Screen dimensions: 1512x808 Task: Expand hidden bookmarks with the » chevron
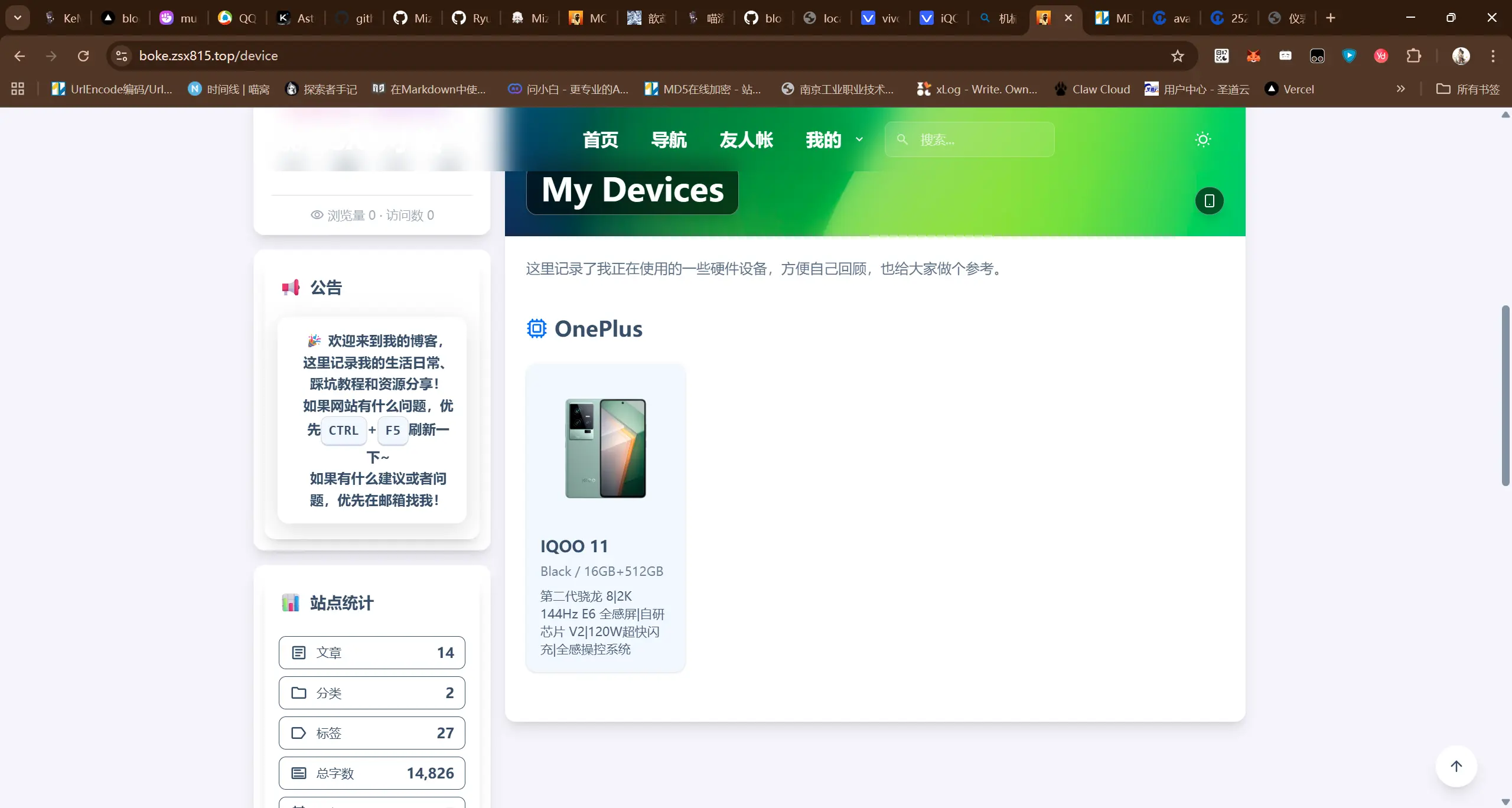[1401, 89]
